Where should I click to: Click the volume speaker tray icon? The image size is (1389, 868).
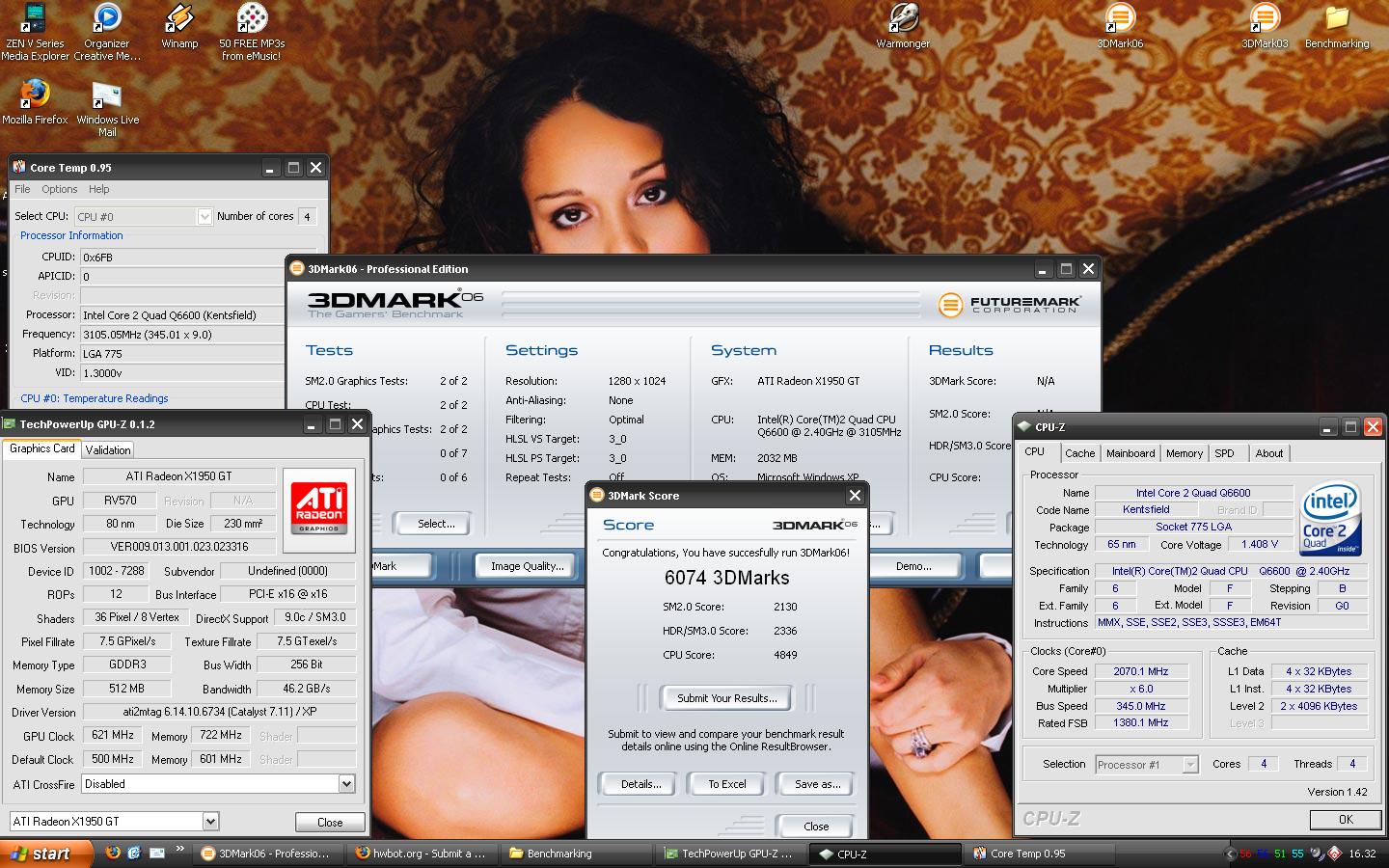pyautogui.click(x=1317, y=854)
